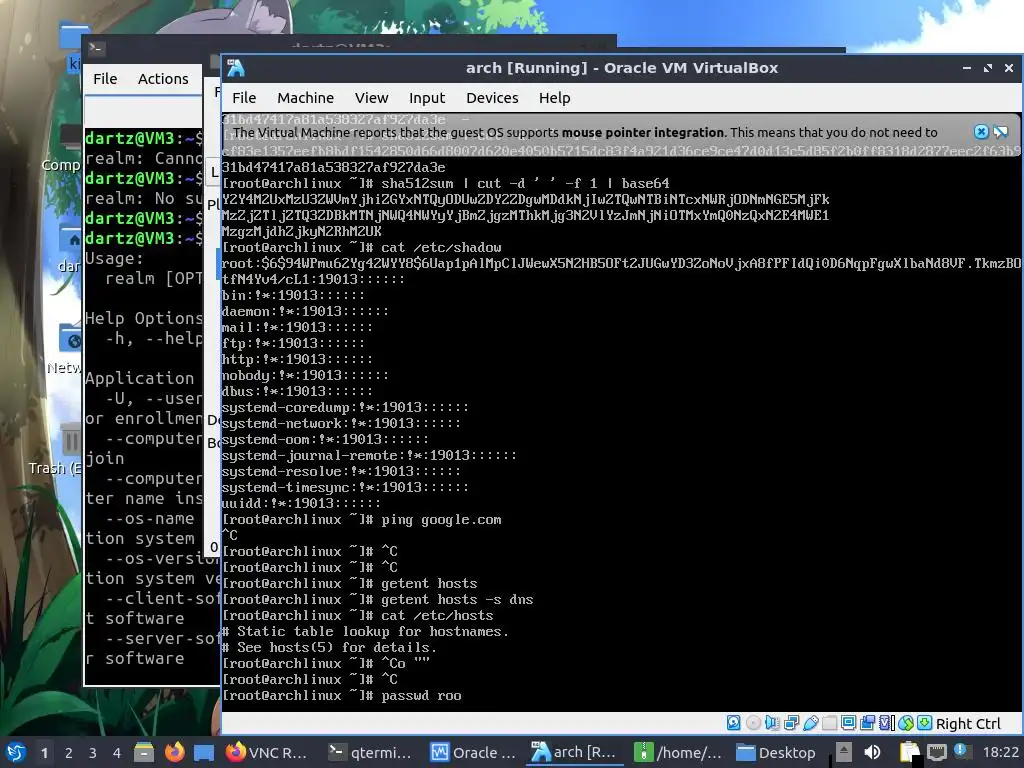Click the CPU virtualization status icon
The width and height of the screenshot is (1024, 768).
pos(887,723)
